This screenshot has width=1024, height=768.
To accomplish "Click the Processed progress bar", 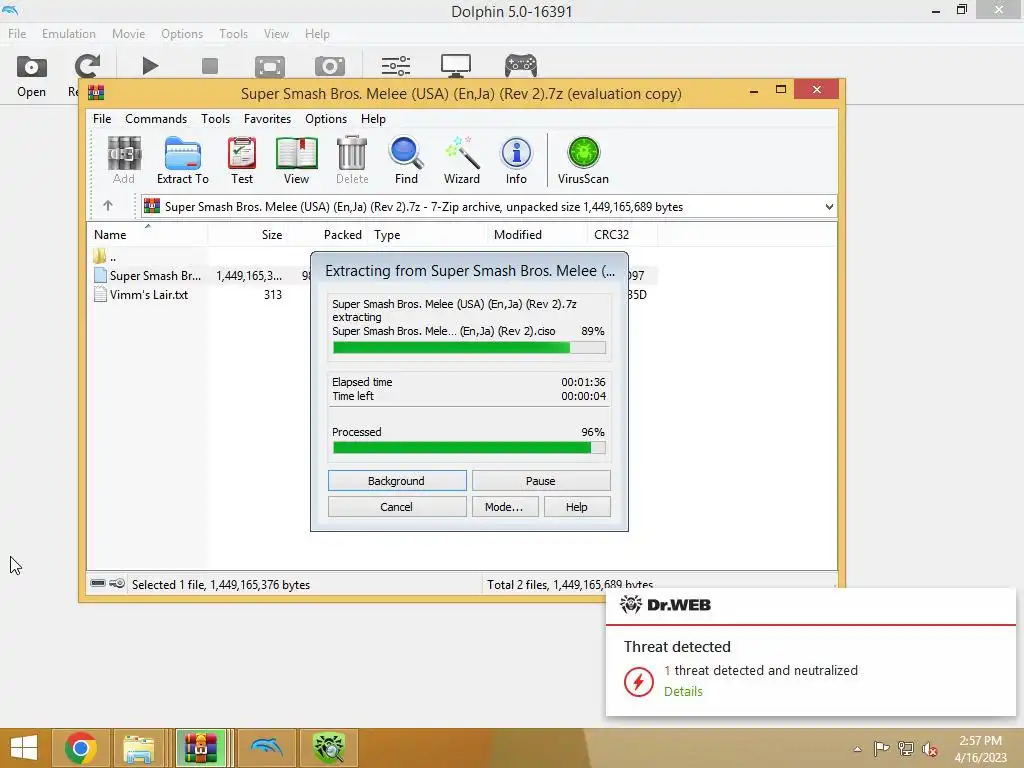I will point(469,447).
